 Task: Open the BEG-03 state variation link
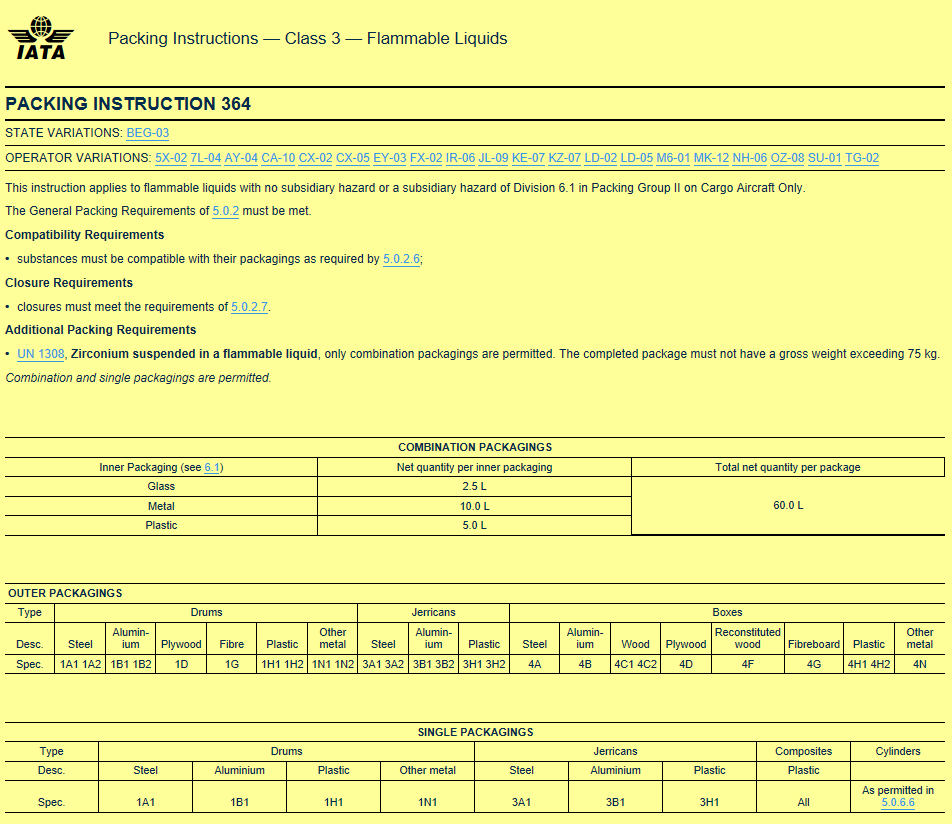(x=146, y=133)
